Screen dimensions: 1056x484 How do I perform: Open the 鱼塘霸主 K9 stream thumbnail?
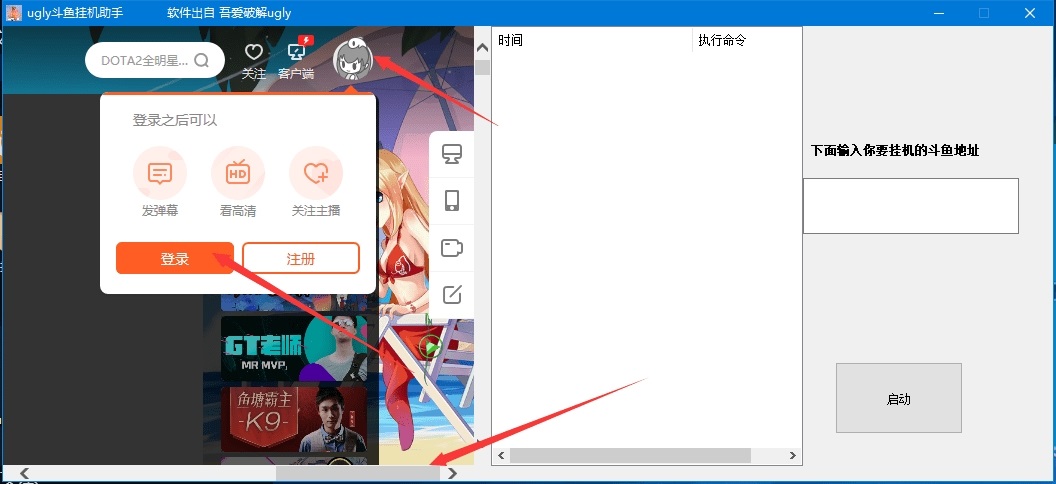pos(294,418)
